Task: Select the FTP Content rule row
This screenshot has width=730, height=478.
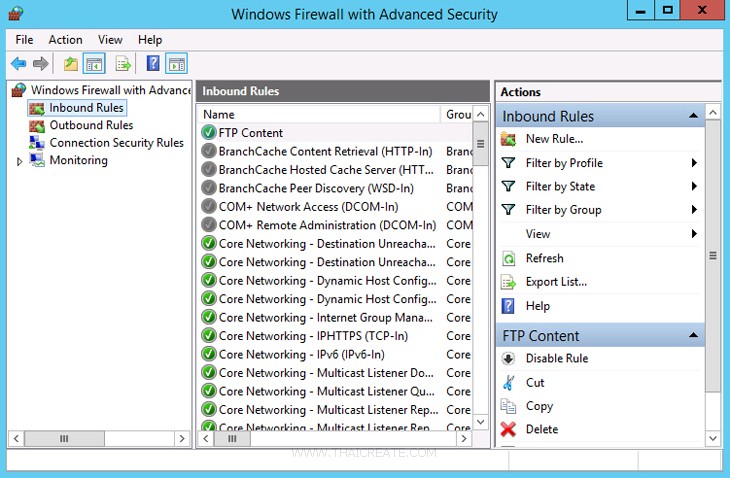Action: [336, 133]
